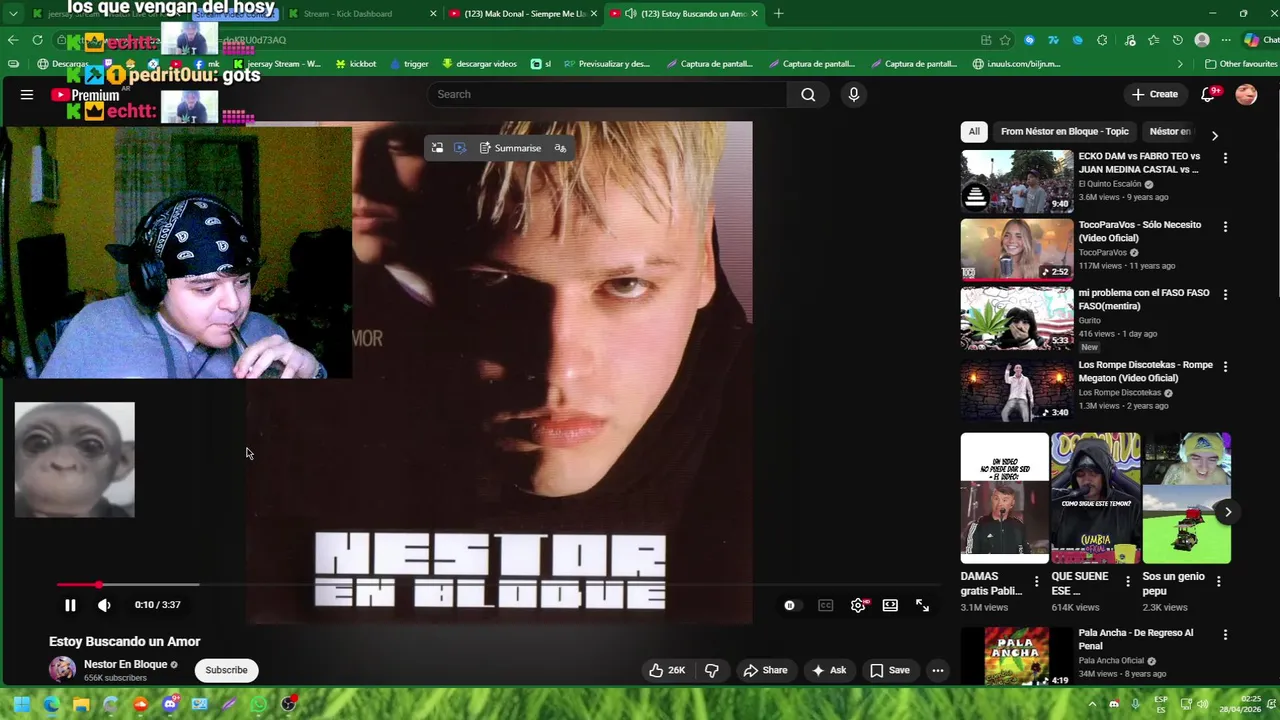Open browser settings and more ellipsis
Image resolution: width=1280 pixels, height=720 pixels.
pos(1226,40)
